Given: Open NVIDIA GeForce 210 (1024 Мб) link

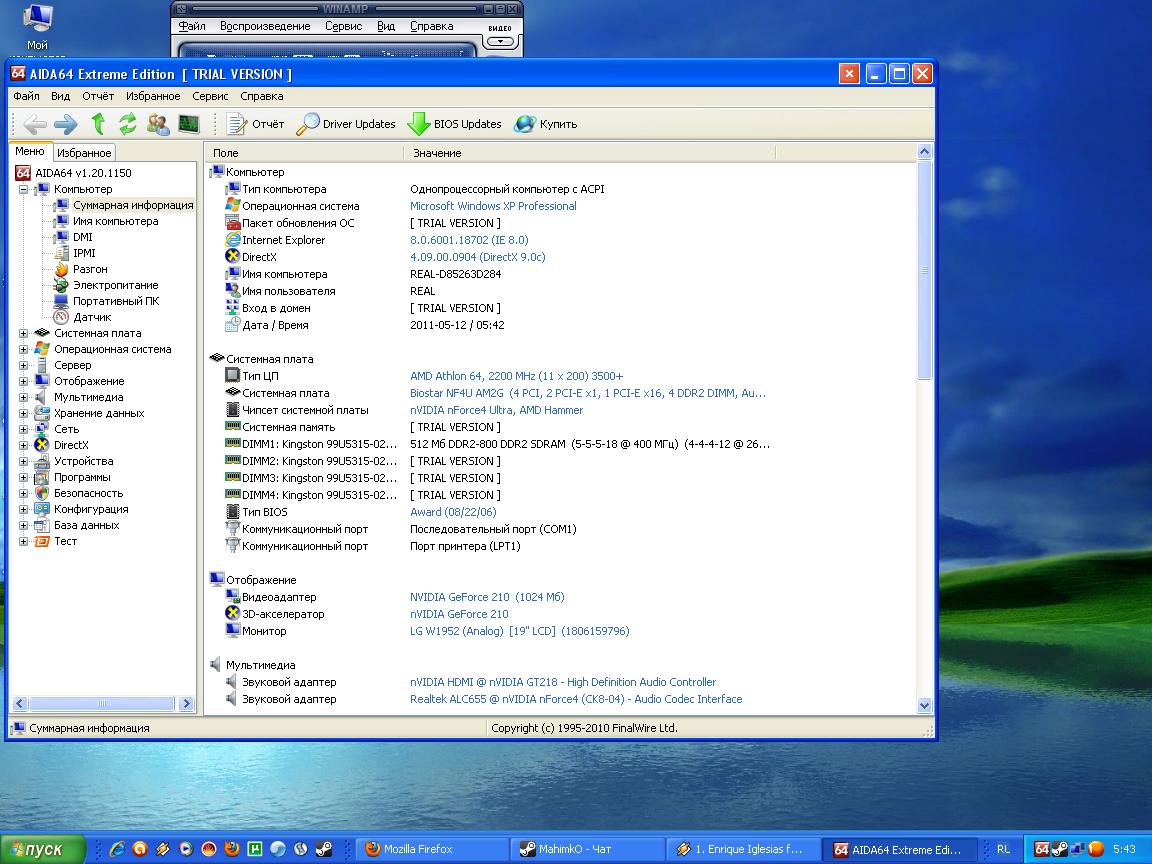Looking at the screenshot, I should click(x=487, y=597).
